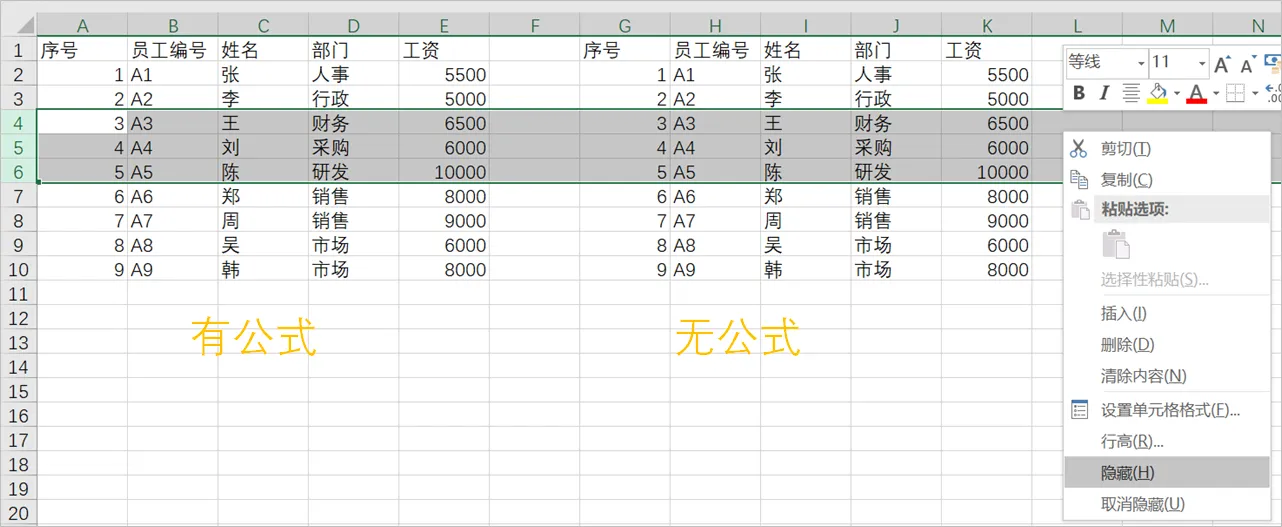Apply center alignment from mini toolbar
The image size is (1282, 527).
click(1131, 93)
